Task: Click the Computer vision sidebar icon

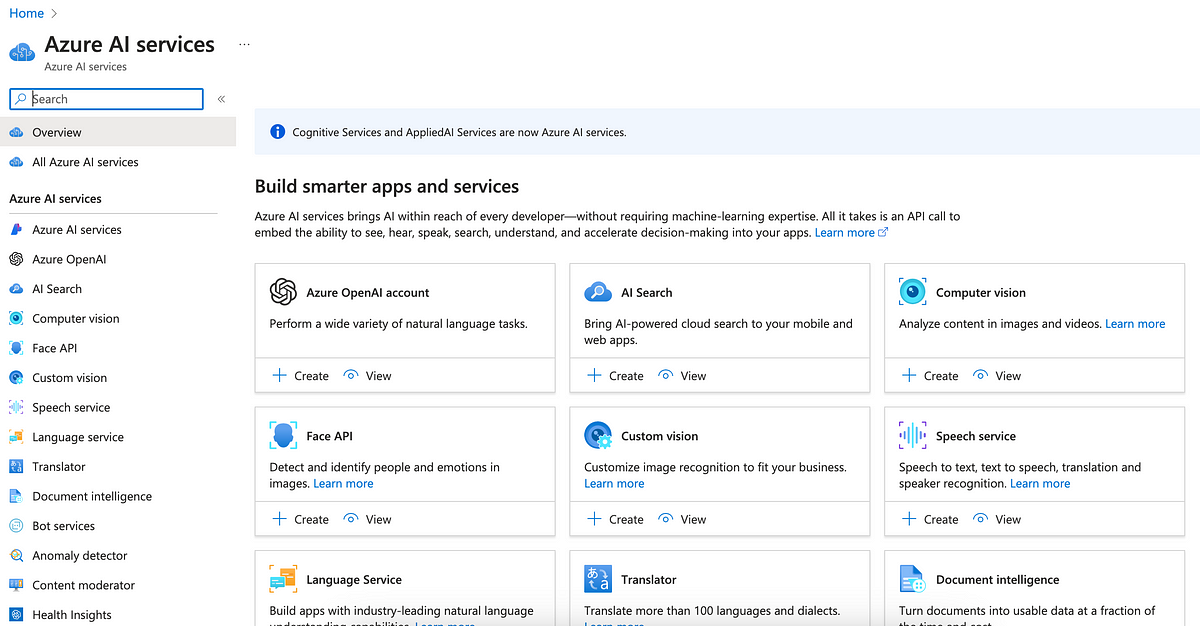Action: (16, 319)
